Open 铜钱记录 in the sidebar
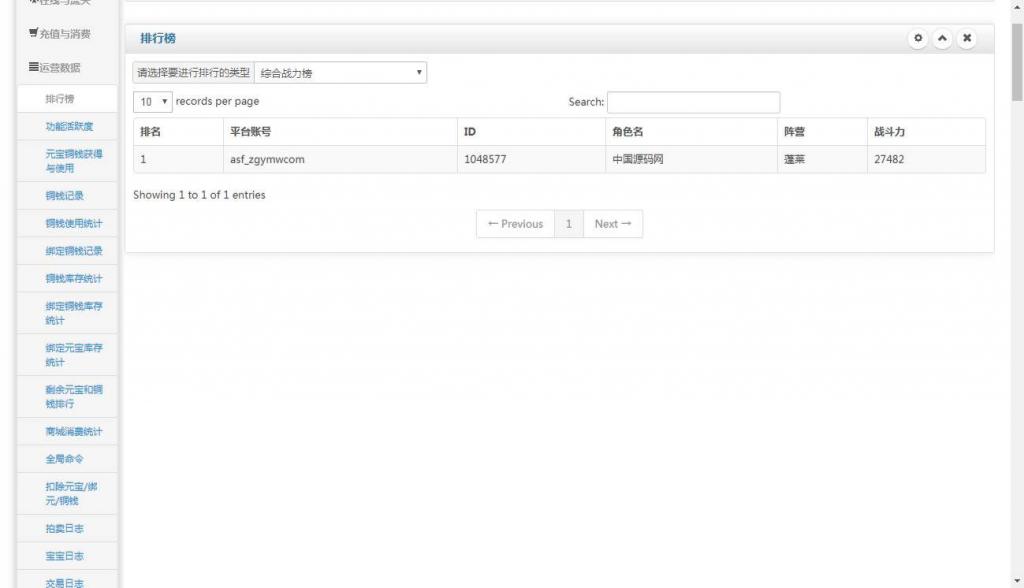Image resolution: width=1024 pixels, height=588 pixels. tap(67, 196)
